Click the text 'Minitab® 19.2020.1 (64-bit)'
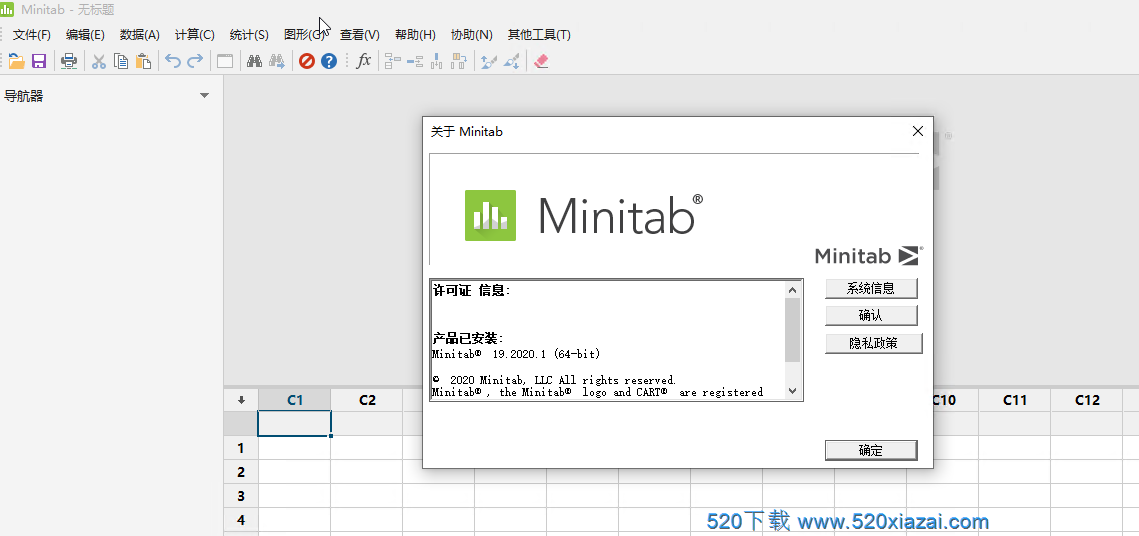 516,354
